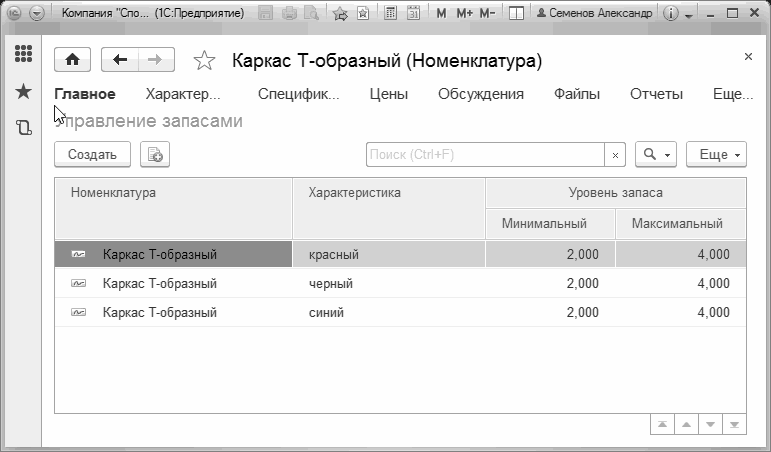Click the Номенклатура column header
This screenshot has height=452, width=771.
[174, 209]
